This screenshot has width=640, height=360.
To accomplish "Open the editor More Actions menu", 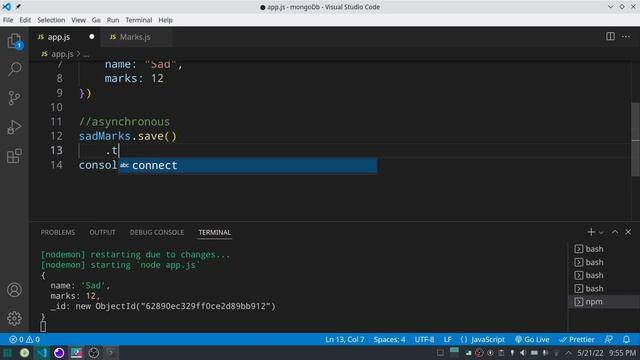I will [626, 36].
